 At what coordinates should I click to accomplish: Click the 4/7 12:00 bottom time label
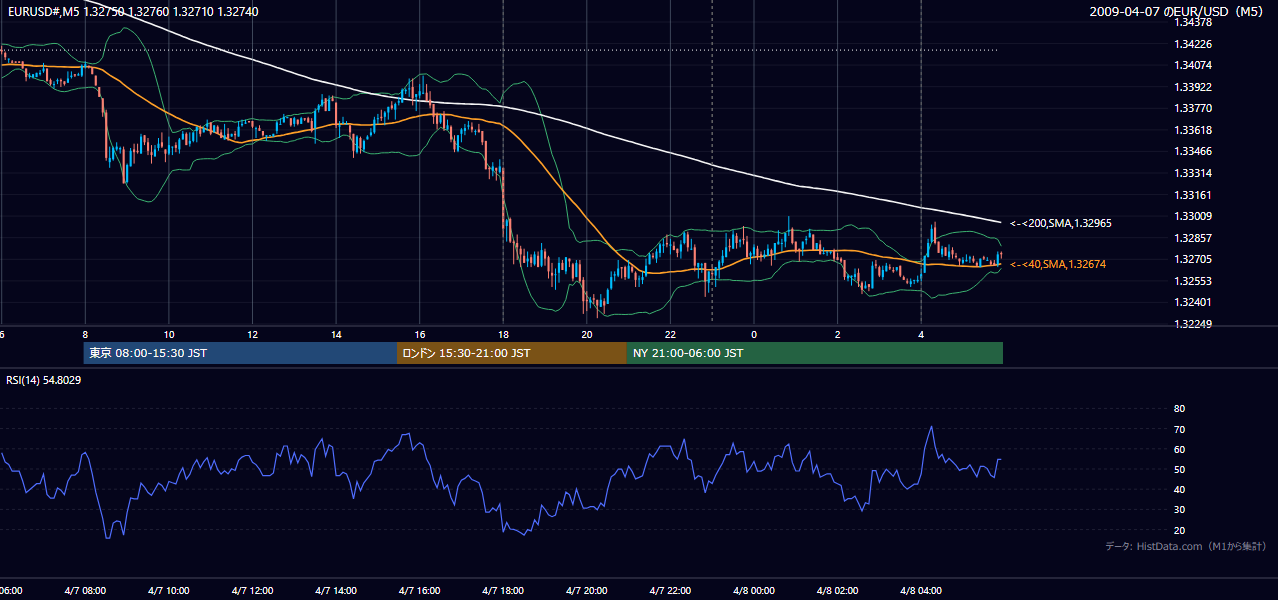coord(253,591)
